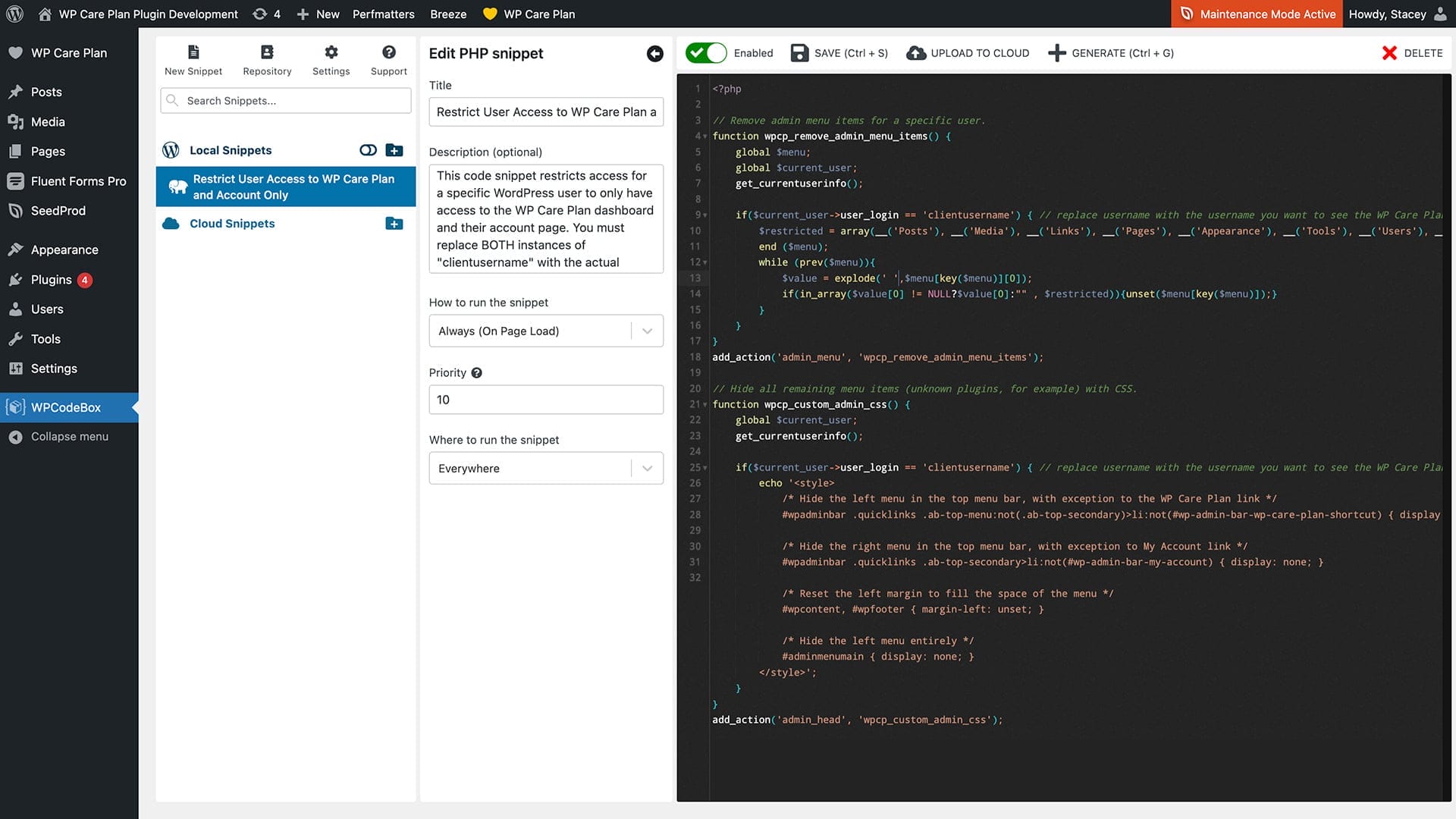Open the How to run the snippet dropdown
Viewport: 1456px width, 819px height.
click(x=546, y=331)
